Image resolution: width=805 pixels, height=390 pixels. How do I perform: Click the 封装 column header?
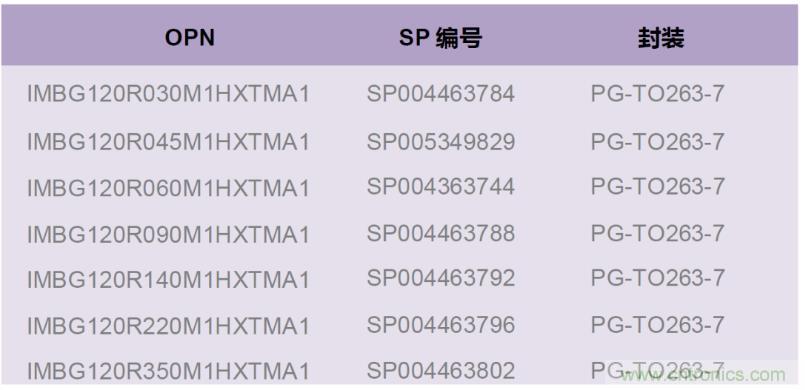tap(661, 37)
